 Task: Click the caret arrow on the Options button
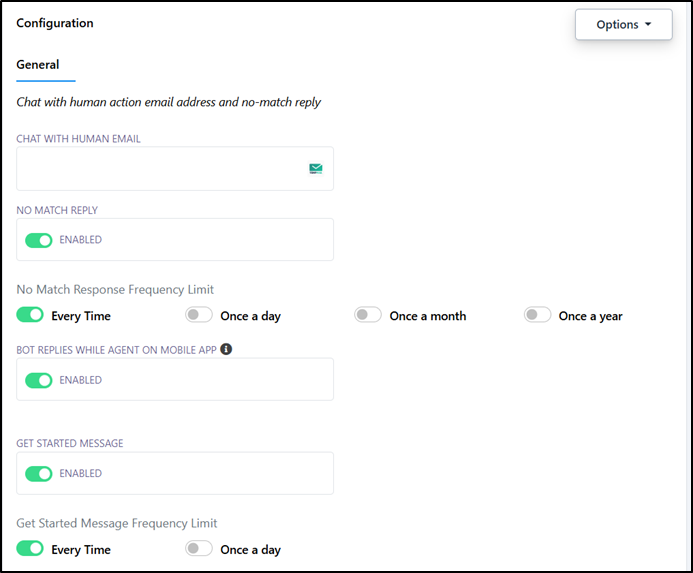coord(648,25)
